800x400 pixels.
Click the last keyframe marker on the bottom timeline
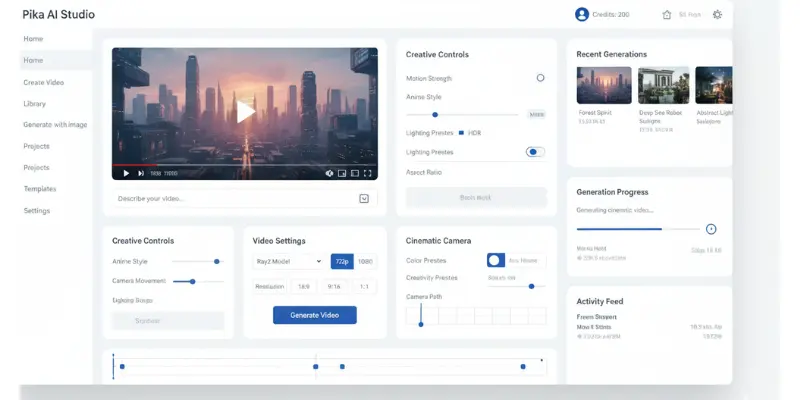tap(522, 366)
